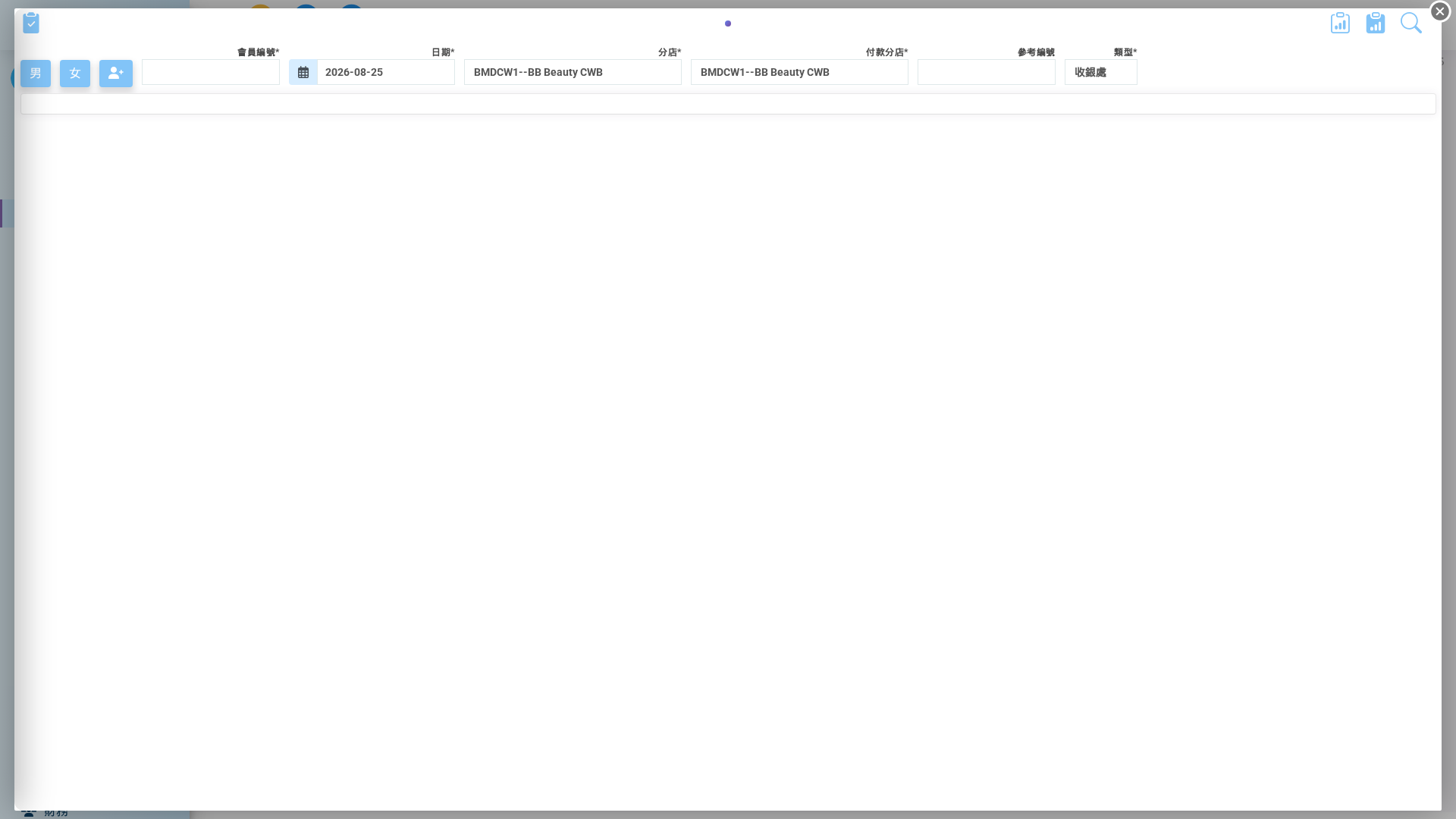Focus the 參考編號 input field
The width and height of the screenshot is (1456, 819).
[987, 72]
